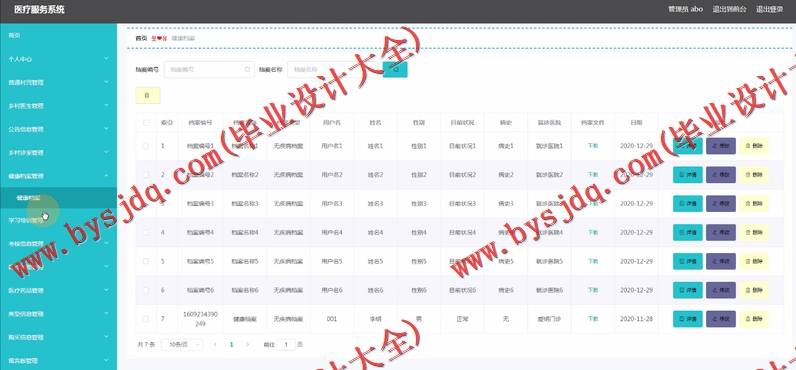Open 留言板管理 sidebar menu
This screenshot has width=796, height=370.
point(58,361)
